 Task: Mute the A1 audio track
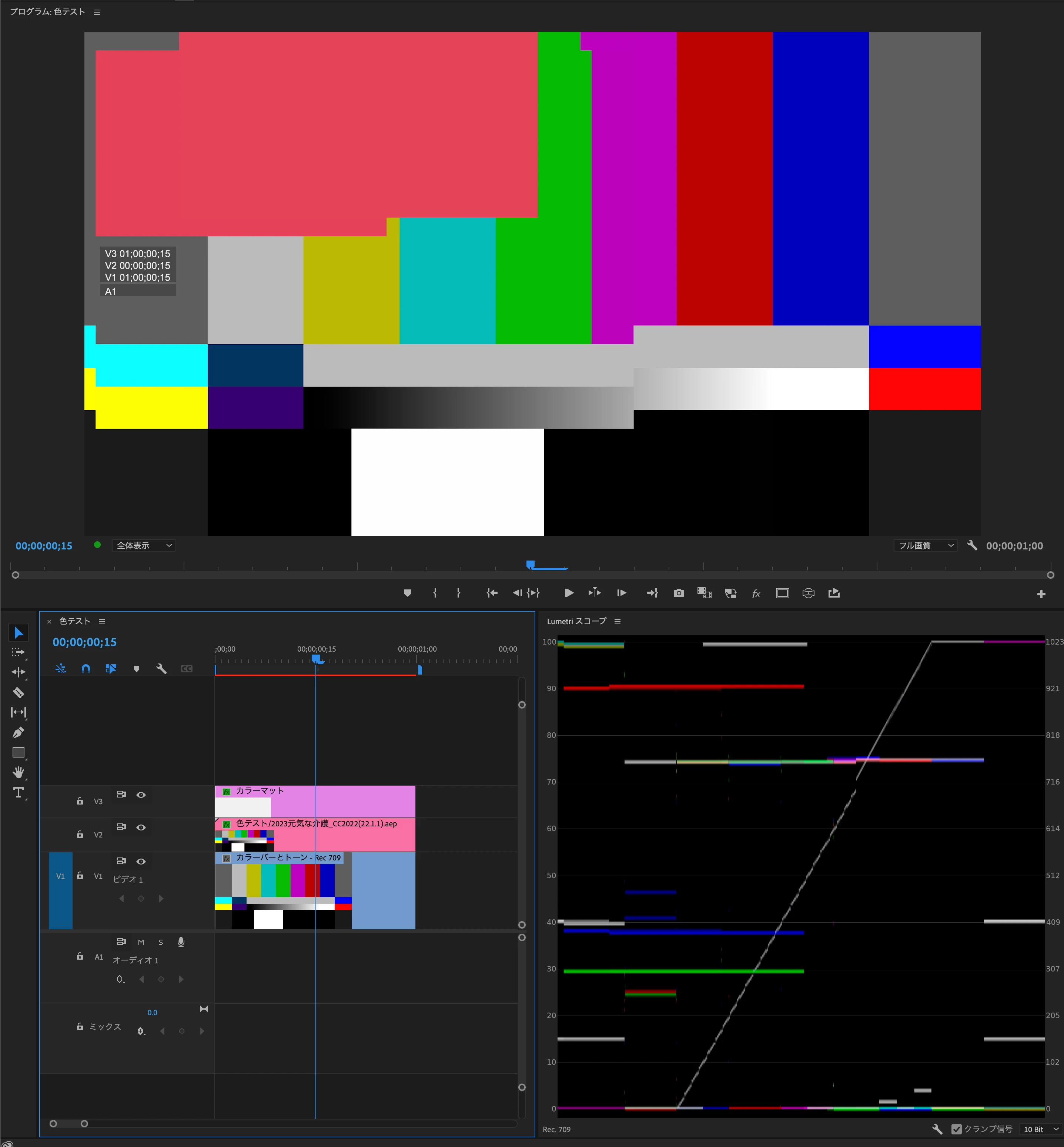tap(141, 942)
